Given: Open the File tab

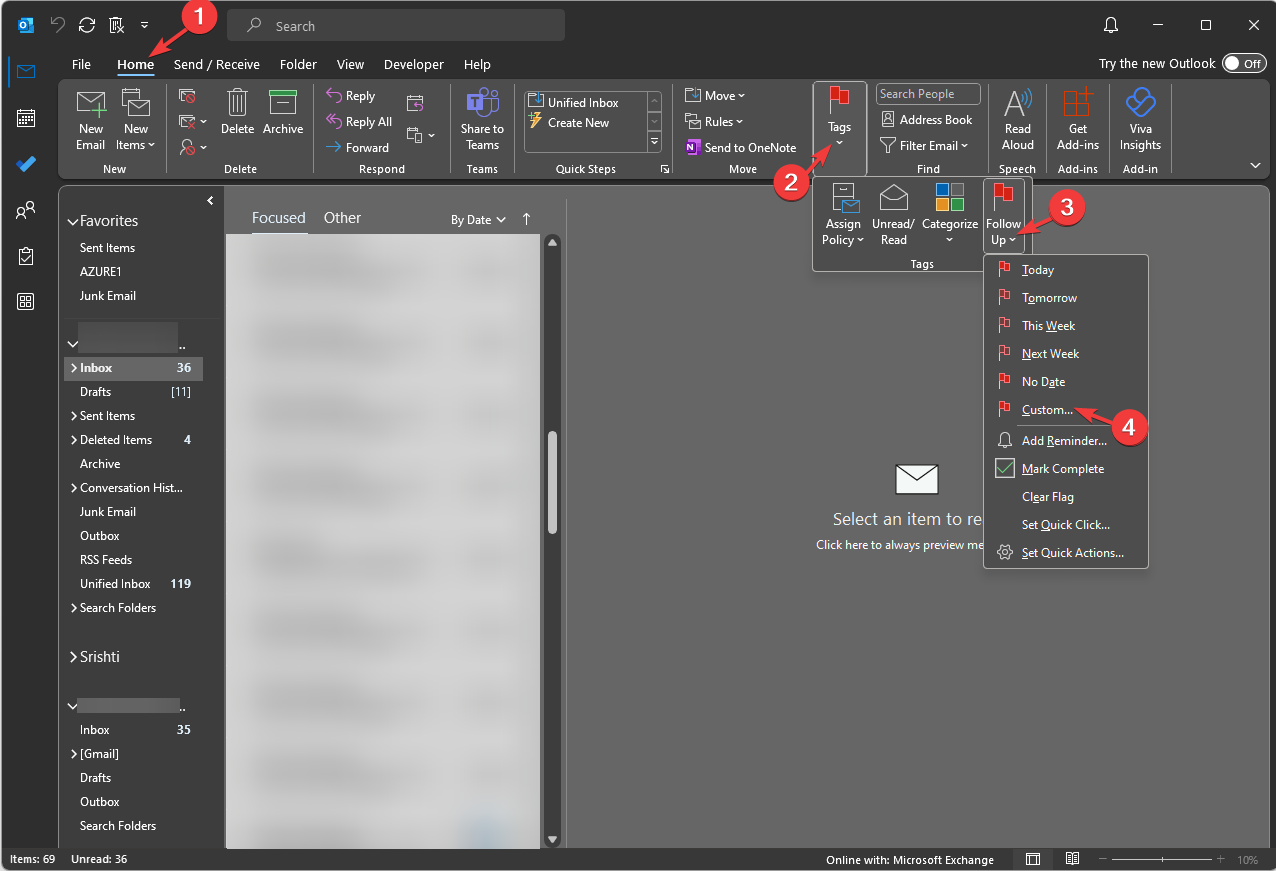Looking at the screenshot, I should (x=81, y=64).
